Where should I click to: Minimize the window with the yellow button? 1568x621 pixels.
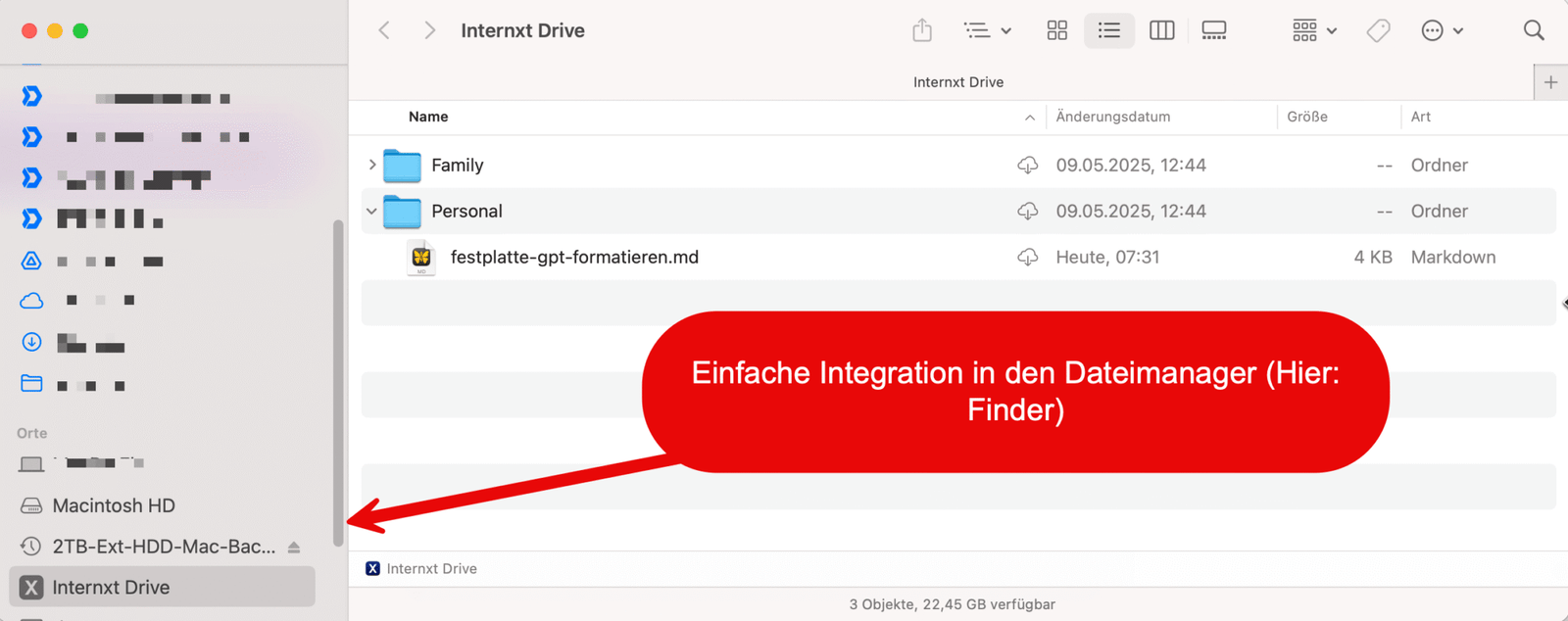coord(55,31)
